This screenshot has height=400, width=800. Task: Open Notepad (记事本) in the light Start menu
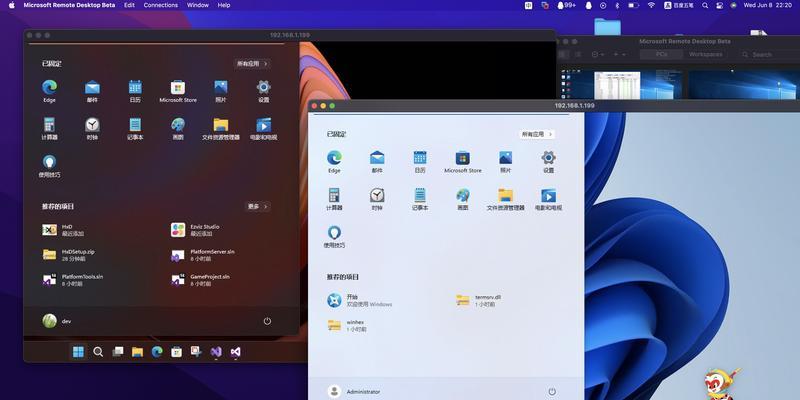click(x=420, y=199)
